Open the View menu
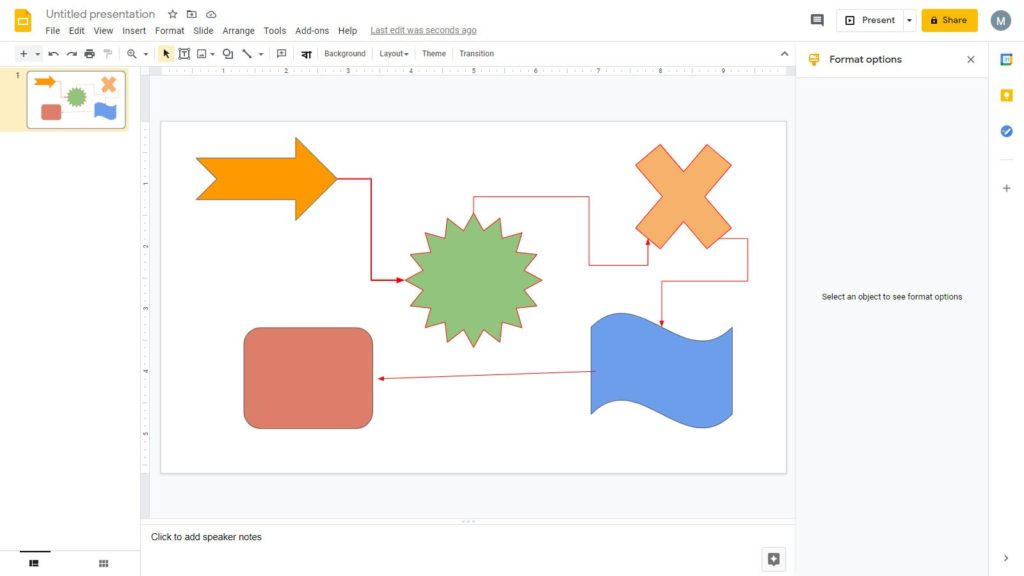The image size is (1024, 576). coord(103,31)
